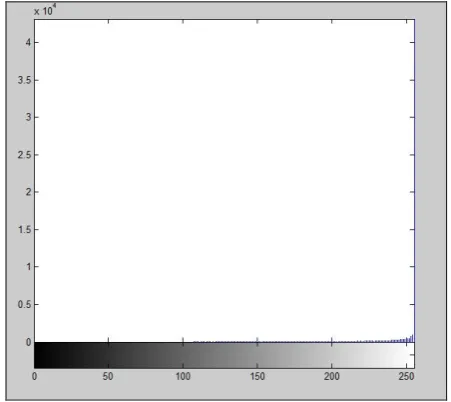Viewport: 451px width, 402px height.
Task: Click the grayscale intensity gradient bar
Action: click(x=224, y=355)
